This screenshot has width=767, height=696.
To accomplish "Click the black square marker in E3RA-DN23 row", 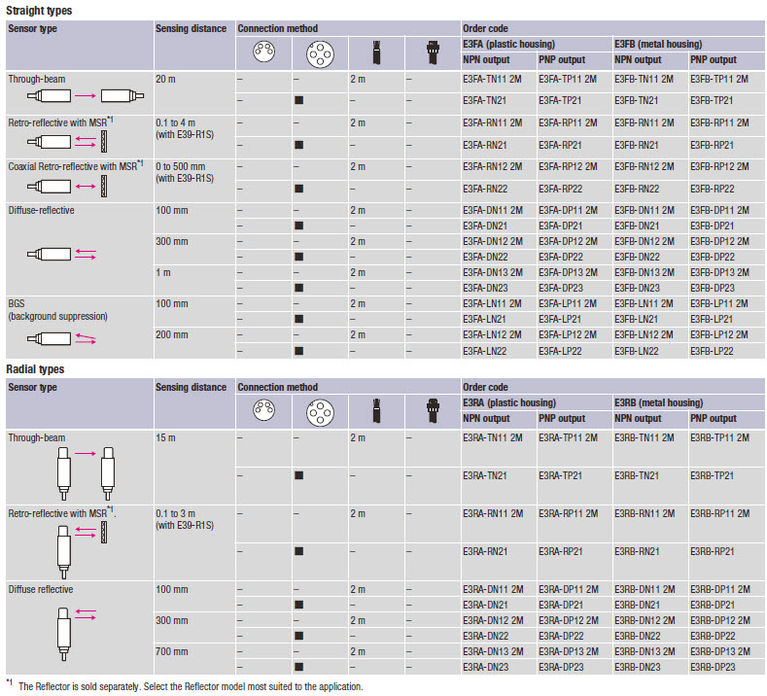I will tap(298, 666).
